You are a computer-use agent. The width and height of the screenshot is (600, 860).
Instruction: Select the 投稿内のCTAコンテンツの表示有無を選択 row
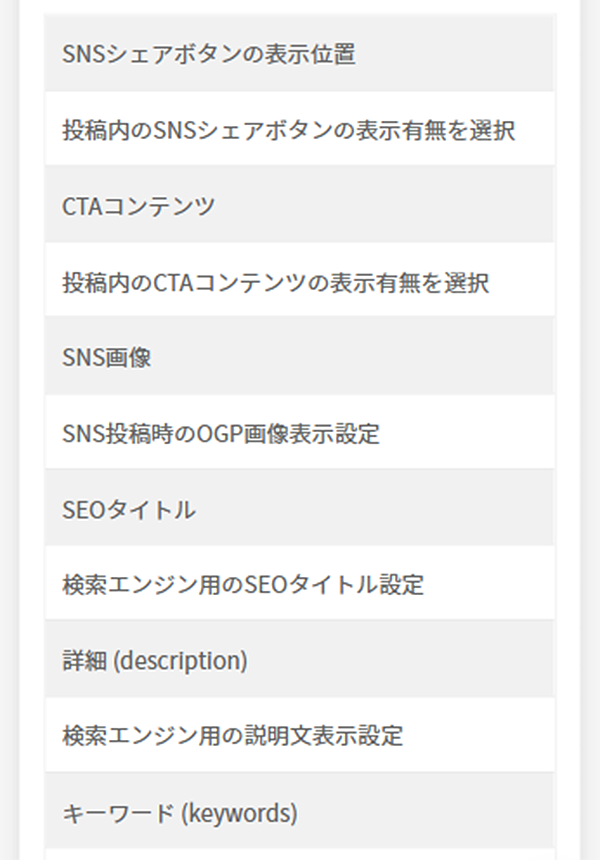pos(300,282)
